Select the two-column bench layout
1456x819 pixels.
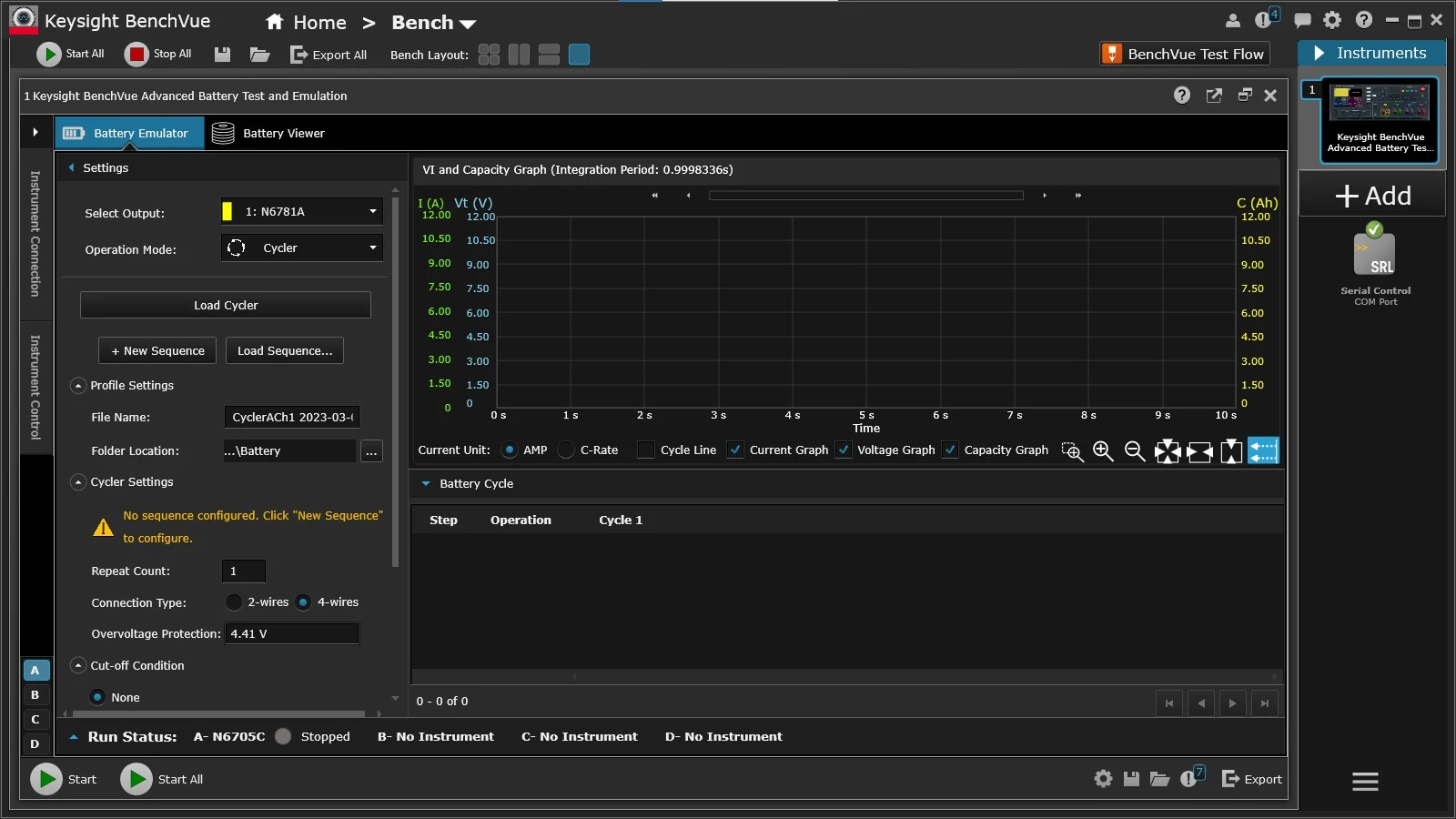519,55
